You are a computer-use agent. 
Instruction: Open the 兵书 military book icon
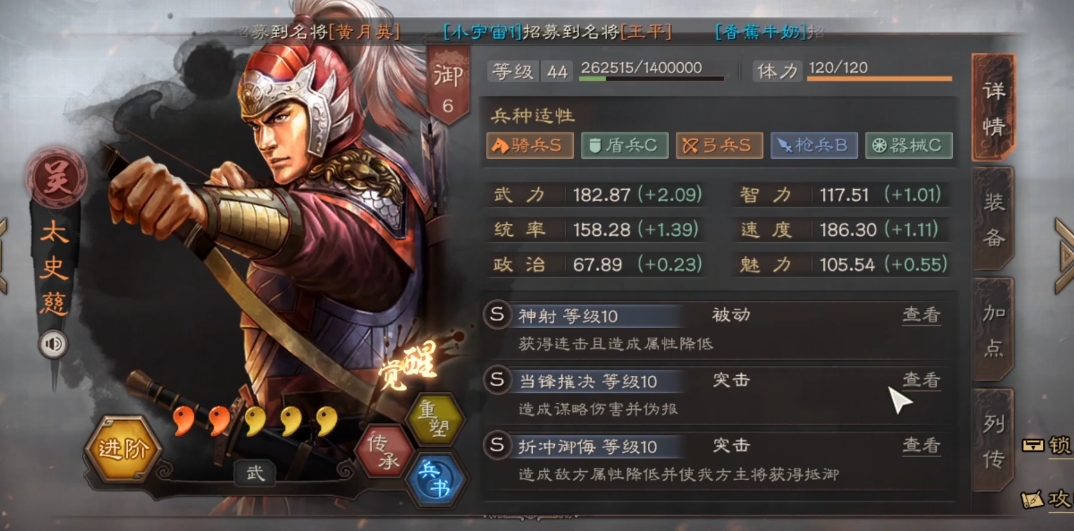[435, 480]
